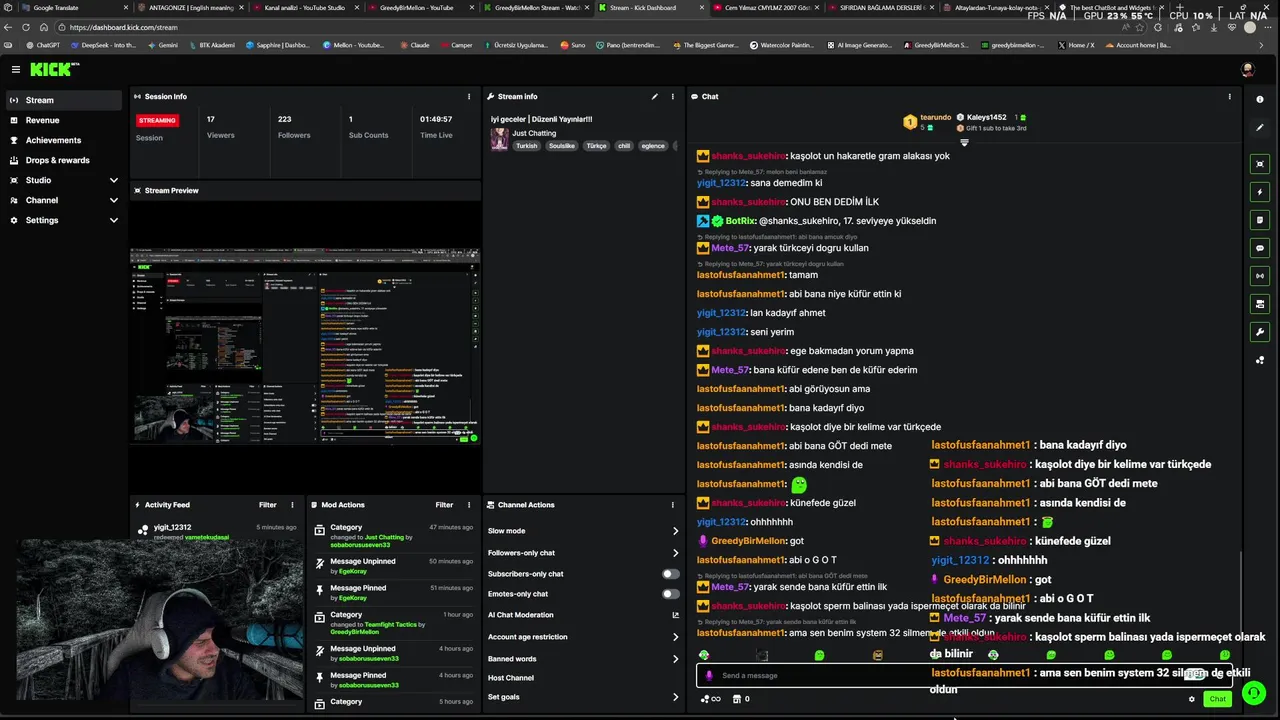The image size is (1280, 720).
Task: Switch to GreedyBirMellon Stream browser tab
Action: click(536, 8)
